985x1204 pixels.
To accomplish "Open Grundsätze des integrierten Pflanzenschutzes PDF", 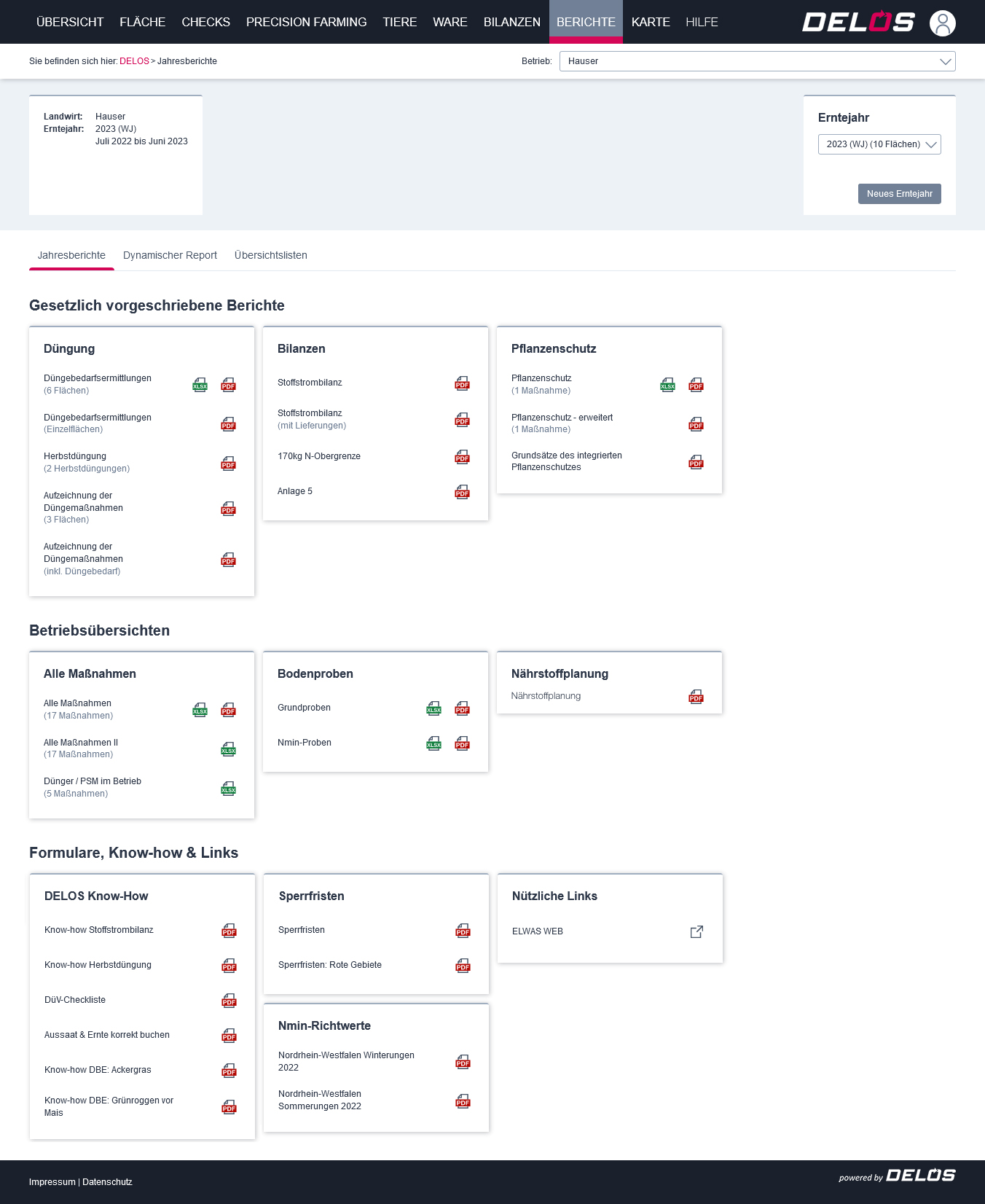I will click(696, 462).
